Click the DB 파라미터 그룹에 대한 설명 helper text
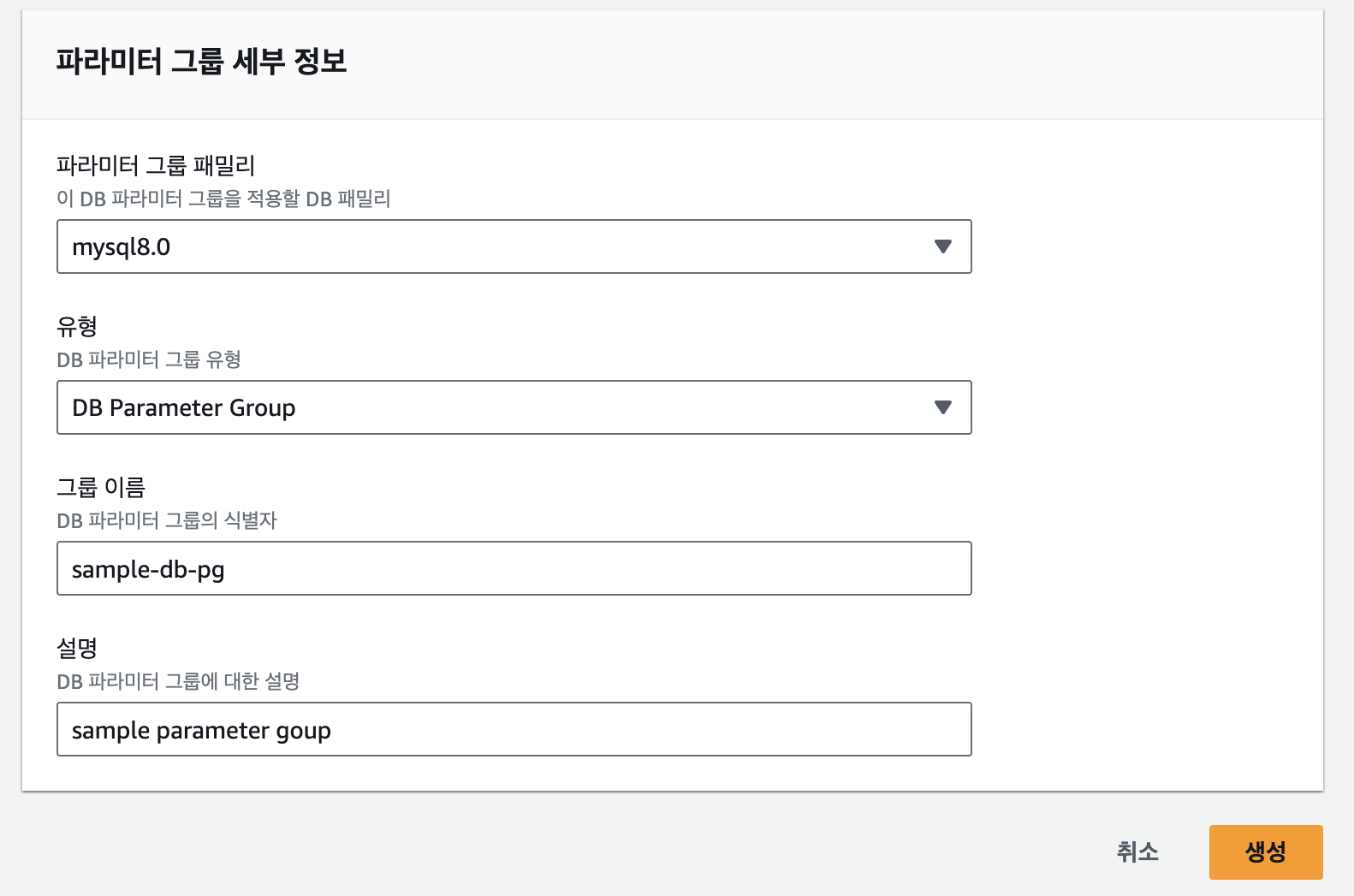Screen dimensions: 1354x896 (x=178, y=681)
